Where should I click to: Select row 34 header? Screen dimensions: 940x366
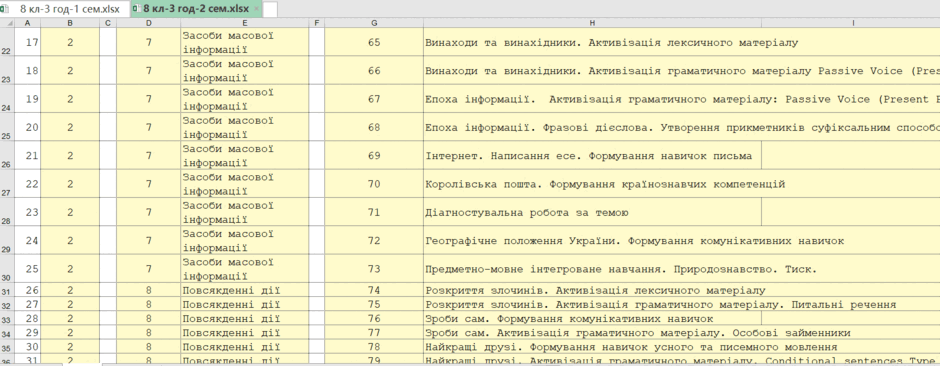tap(8, 332)
